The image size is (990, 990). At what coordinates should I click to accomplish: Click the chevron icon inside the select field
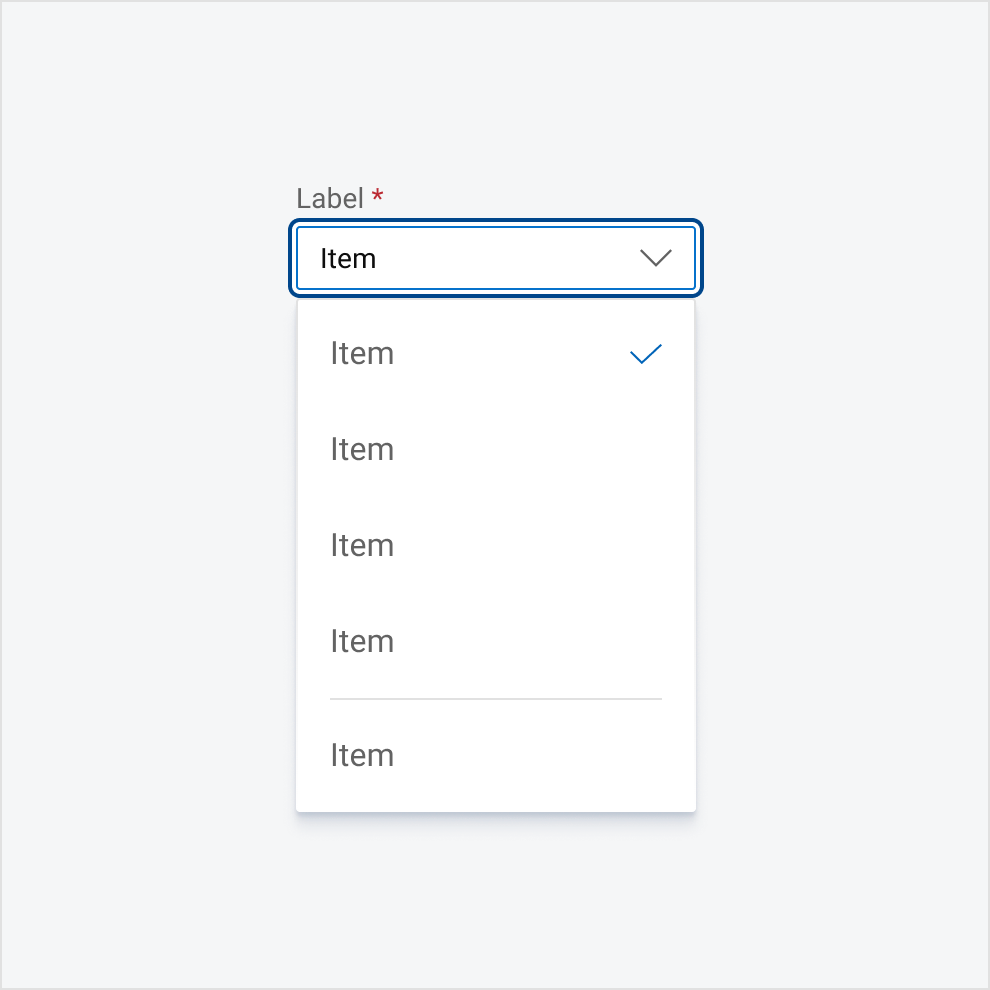coord(656,258)
